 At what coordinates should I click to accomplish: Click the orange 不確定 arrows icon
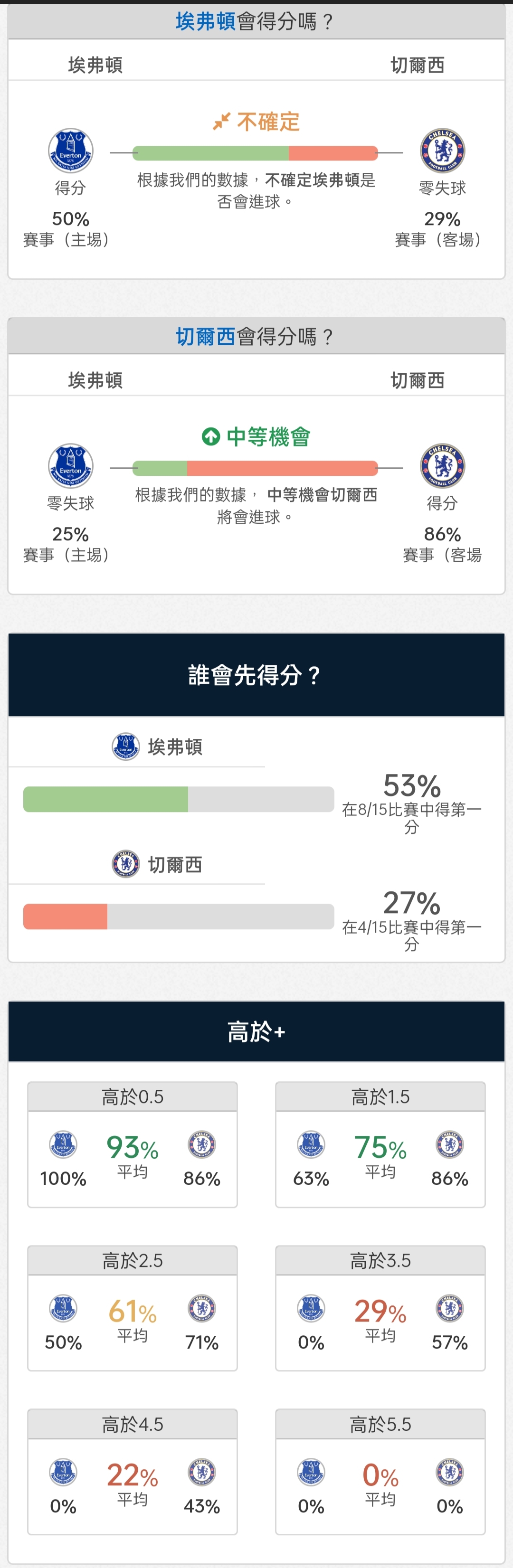(x=221, y=121)
